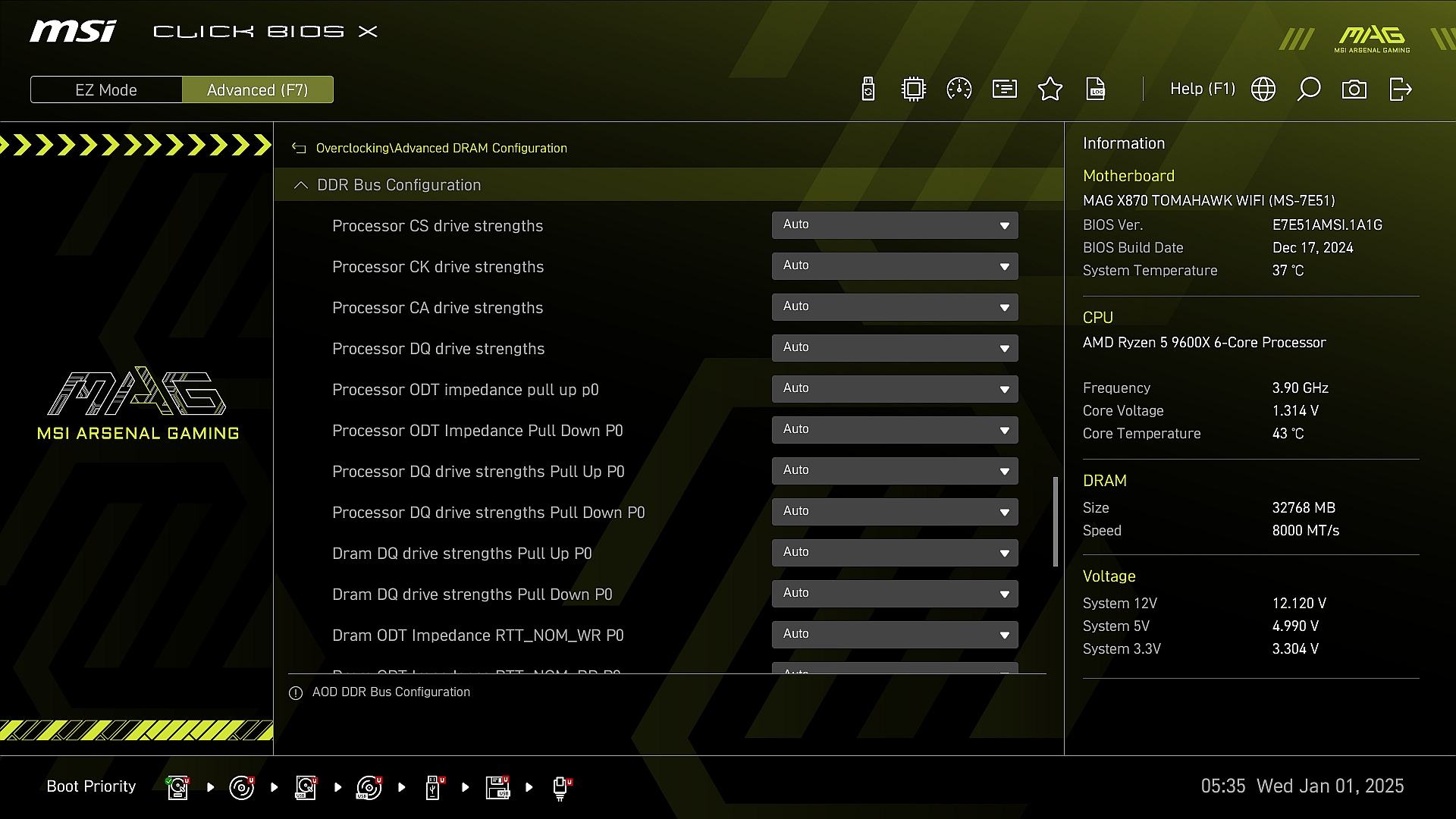Collapse the DDR Bus Configuration section
Viewport: 1456px width, 819px height.
pos(301,185)
